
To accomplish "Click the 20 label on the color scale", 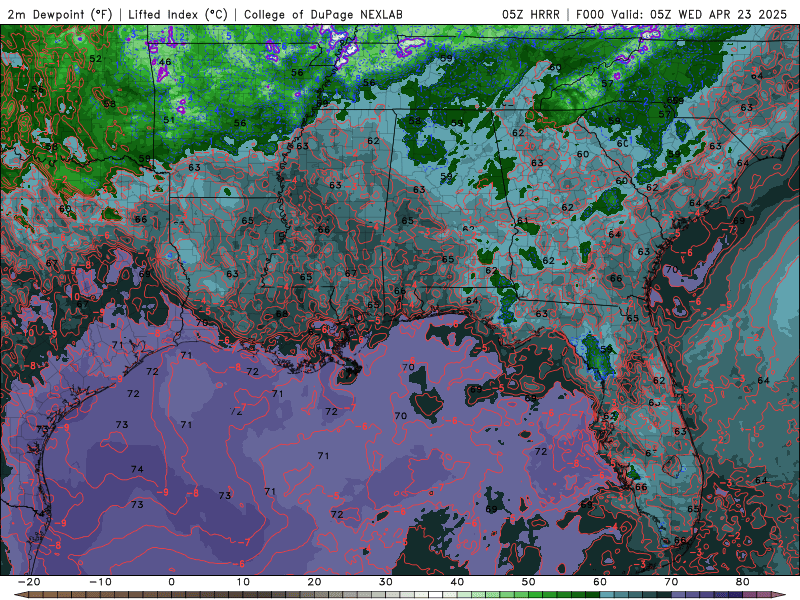I will point(314,582).
